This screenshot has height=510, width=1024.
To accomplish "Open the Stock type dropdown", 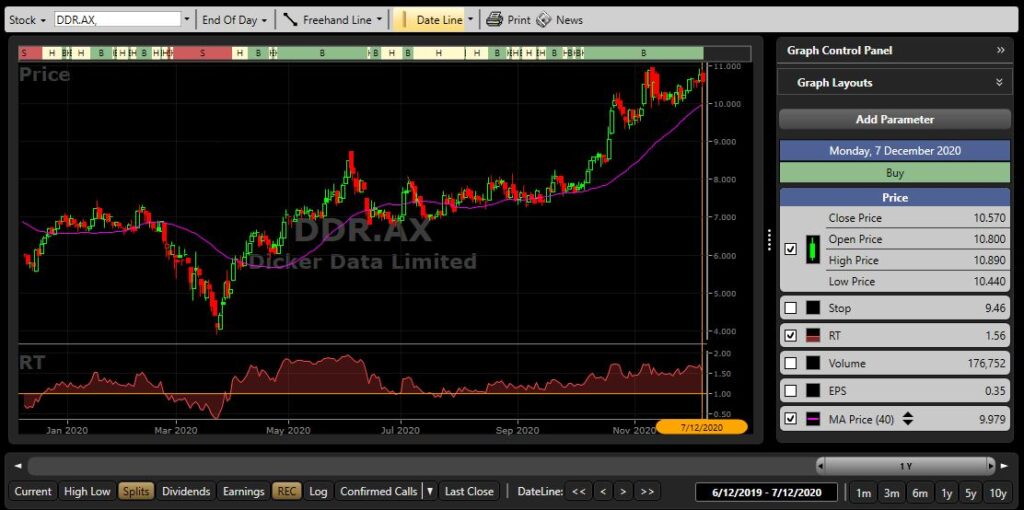I will (x=27, y=20).
